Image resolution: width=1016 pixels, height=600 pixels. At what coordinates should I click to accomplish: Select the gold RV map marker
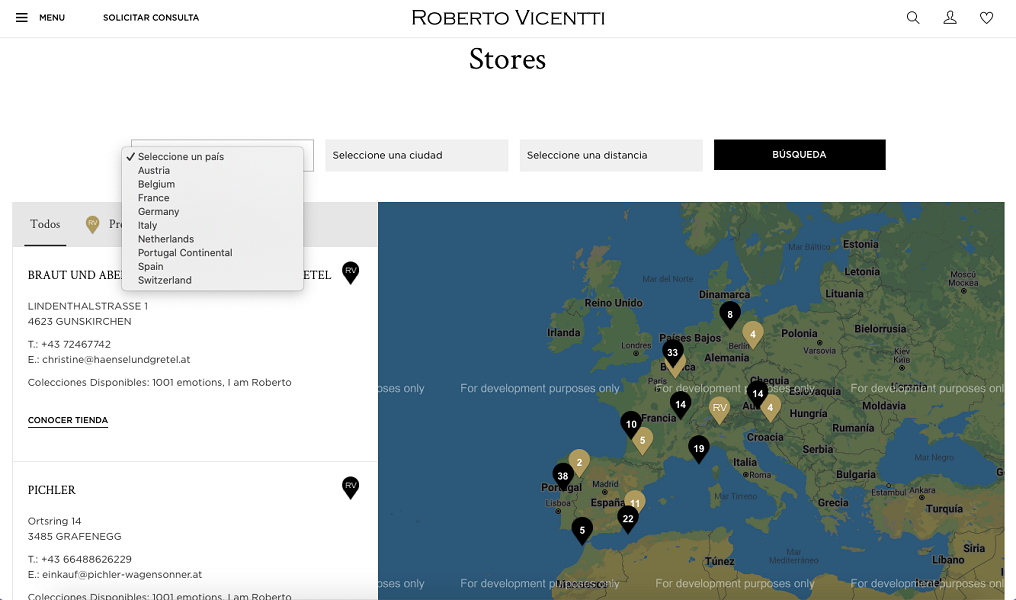pos(719,409)
